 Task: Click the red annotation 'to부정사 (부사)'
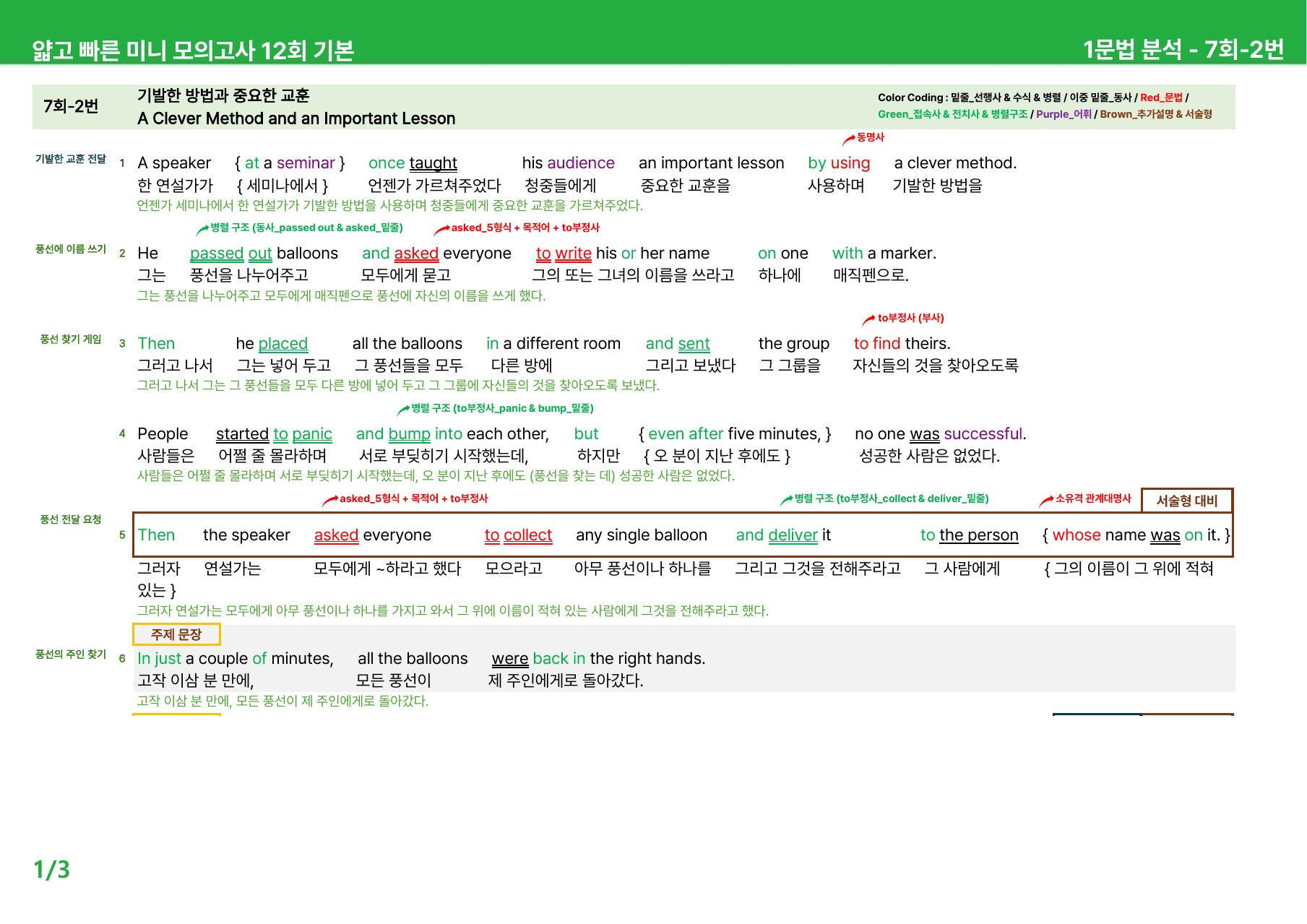tap(910, 318)
